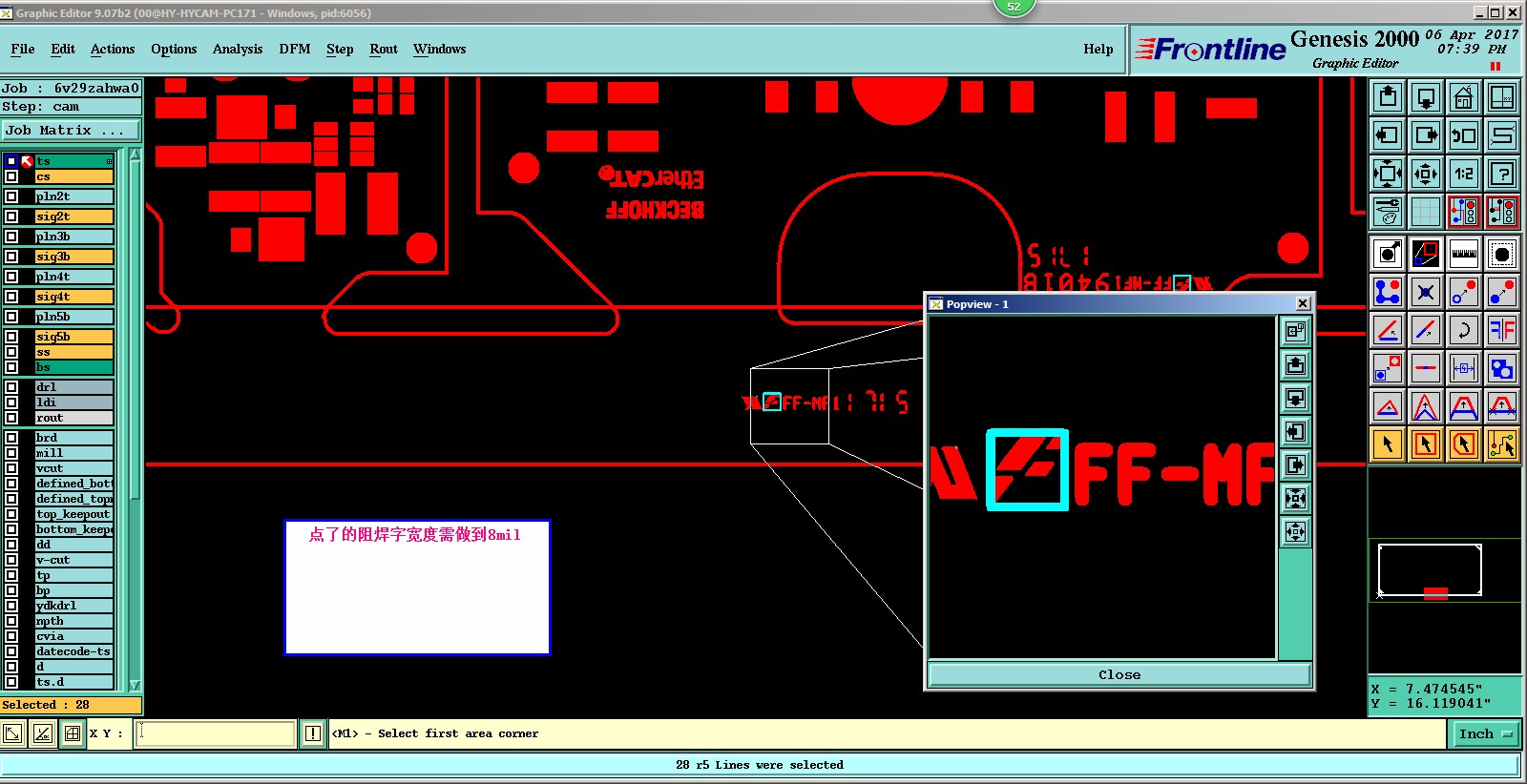Click the zoom out arrows icon in main toolbar
The width and height of the screenshot is (1527, 784).
click(x=1388, y=174)
